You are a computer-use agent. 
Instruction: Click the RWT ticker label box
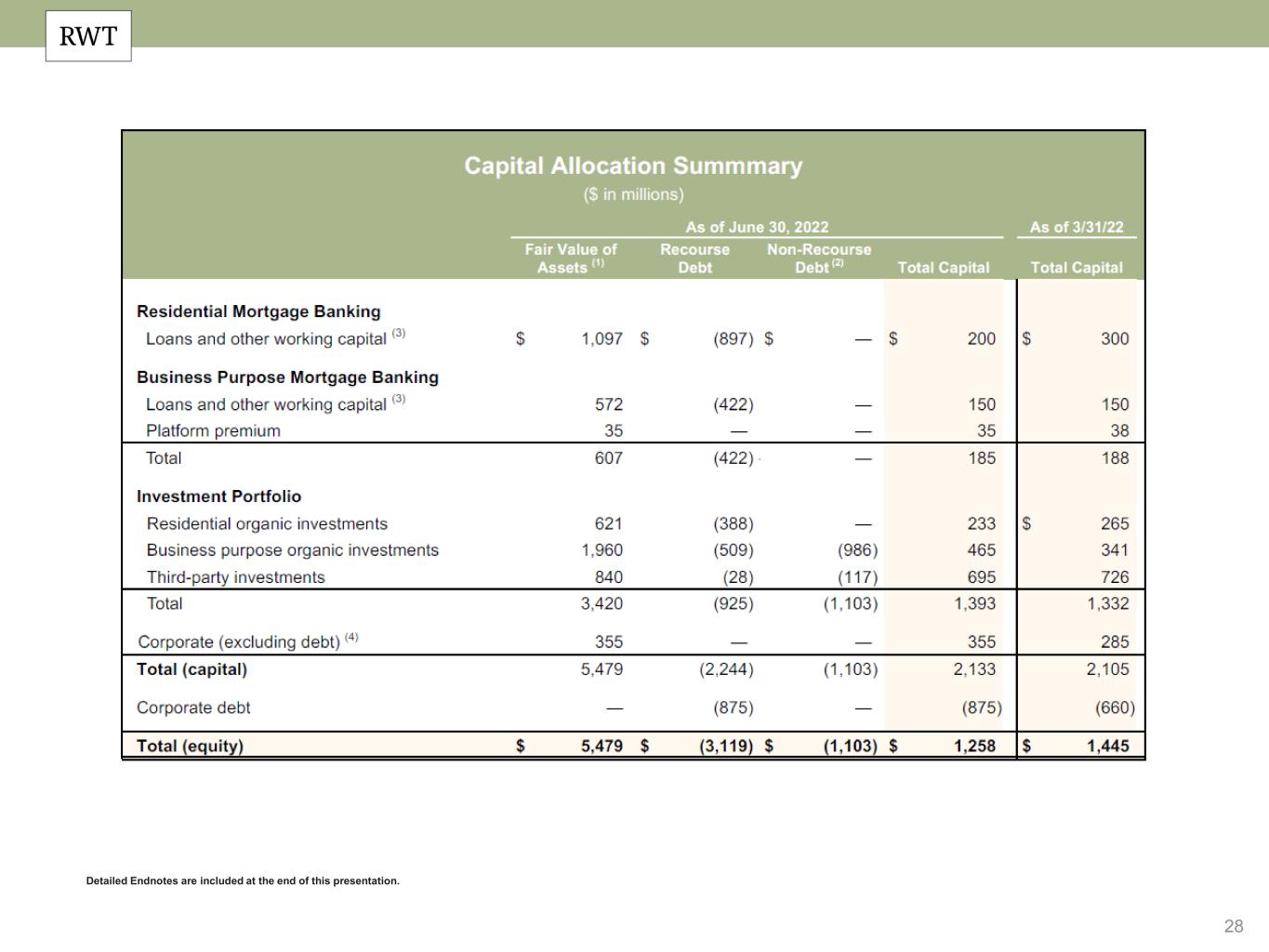88,36
